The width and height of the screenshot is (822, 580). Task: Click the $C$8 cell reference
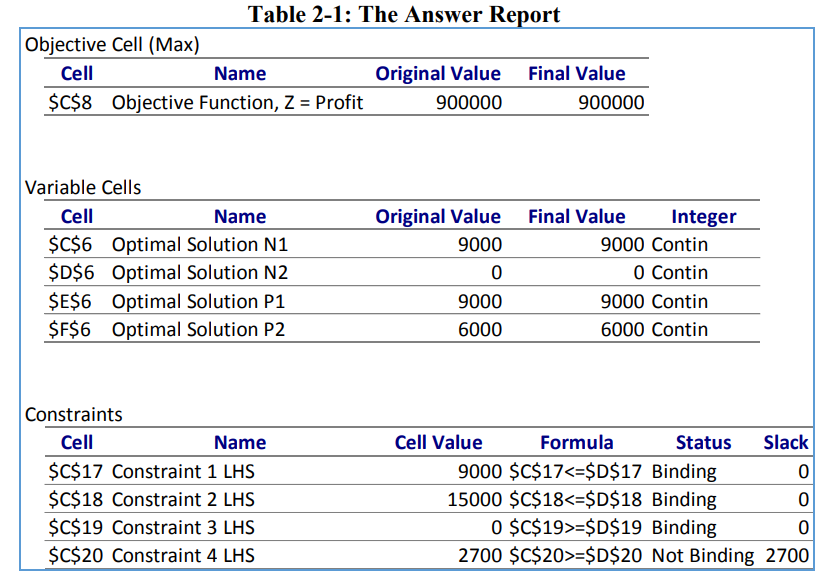coord(70,102)
